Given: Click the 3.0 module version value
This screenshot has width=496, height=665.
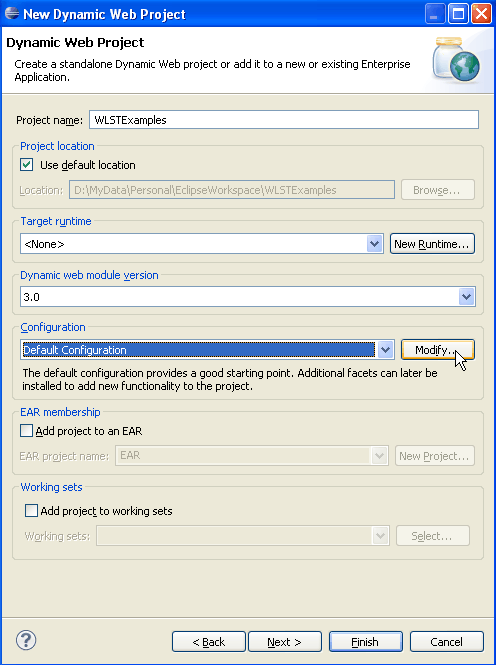Looking at the screenshot, I should 31,297.
